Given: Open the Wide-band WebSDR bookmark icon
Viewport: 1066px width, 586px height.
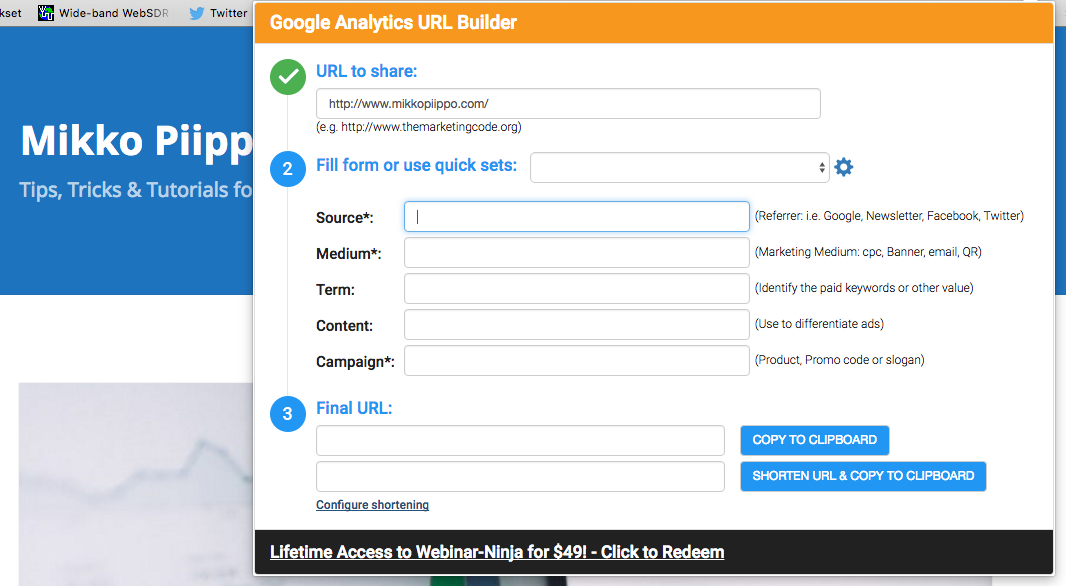Looking at the screenshot, I should point(46,13).
